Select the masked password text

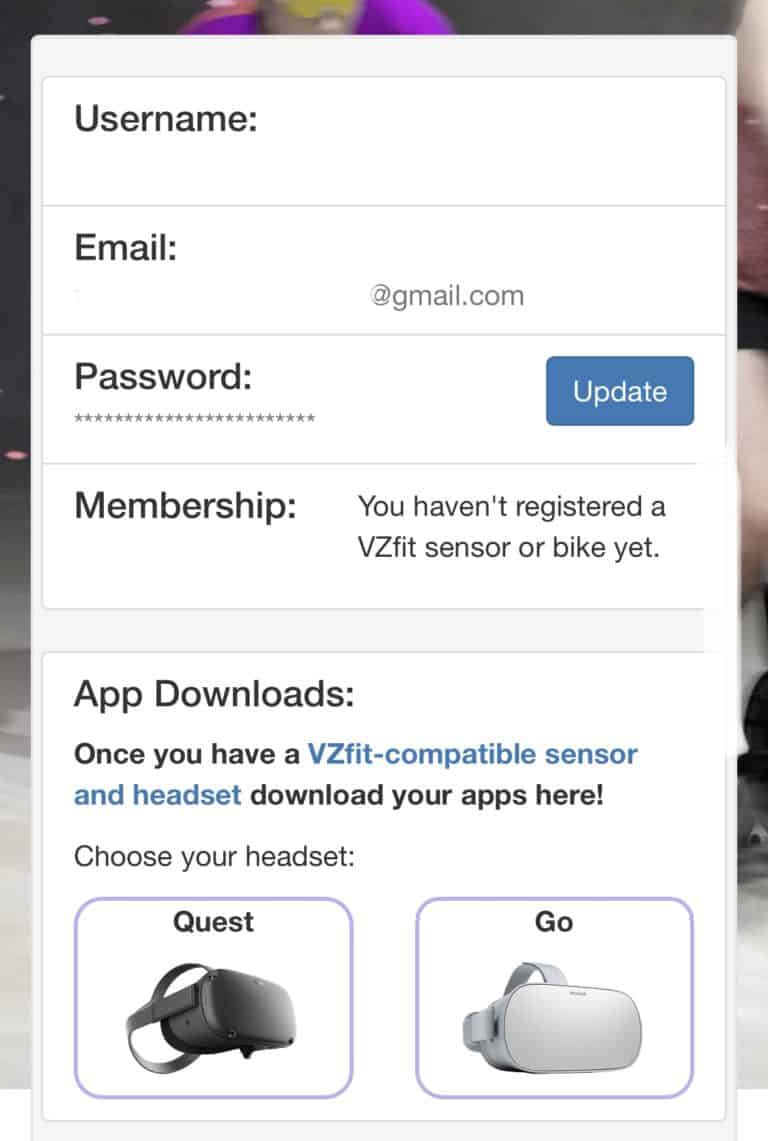195,418
